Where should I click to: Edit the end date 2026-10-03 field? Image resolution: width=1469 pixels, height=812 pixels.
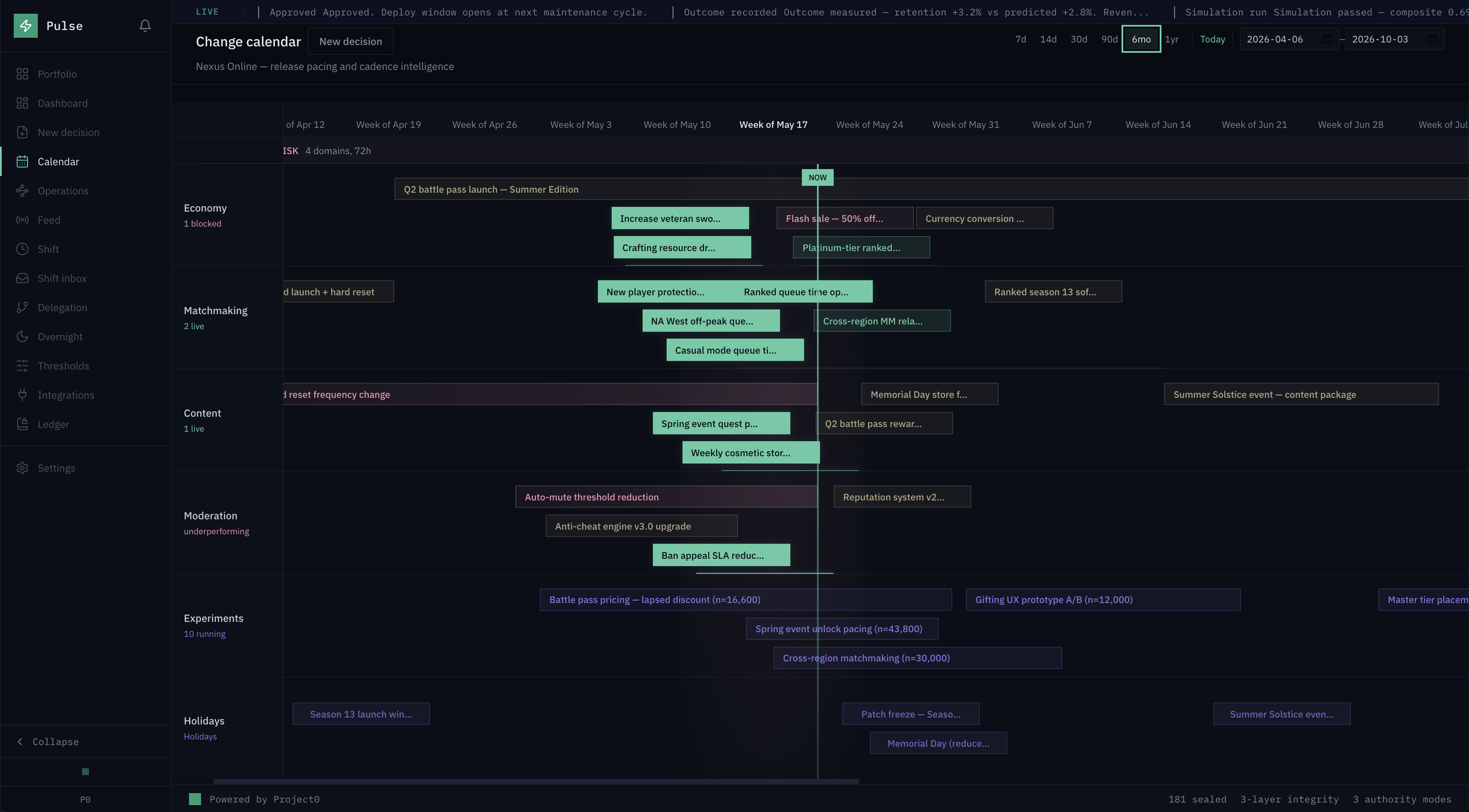(1394, 39)
